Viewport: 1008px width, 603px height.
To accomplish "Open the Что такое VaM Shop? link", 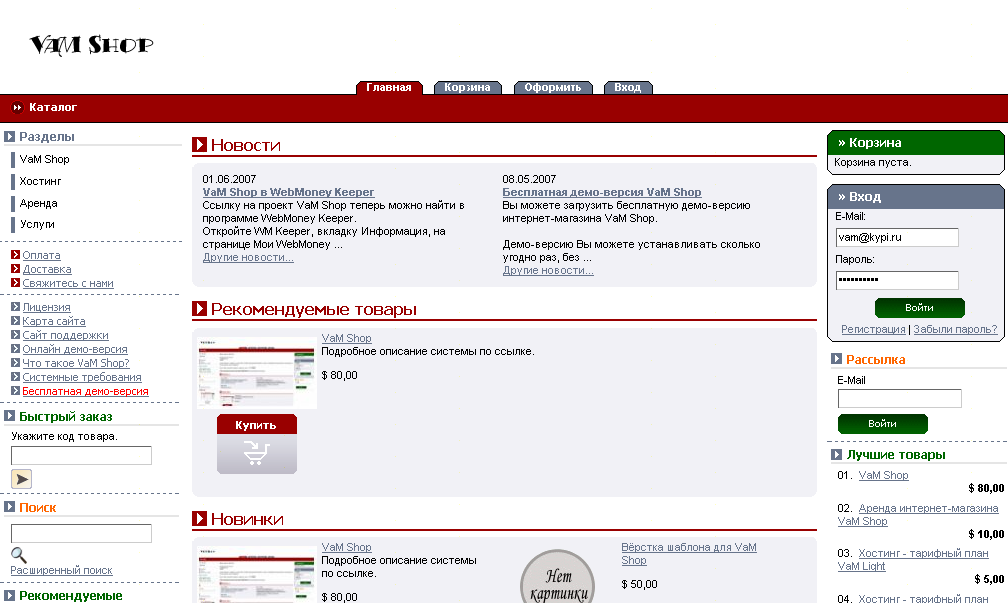I will click(x=76, y=363).
